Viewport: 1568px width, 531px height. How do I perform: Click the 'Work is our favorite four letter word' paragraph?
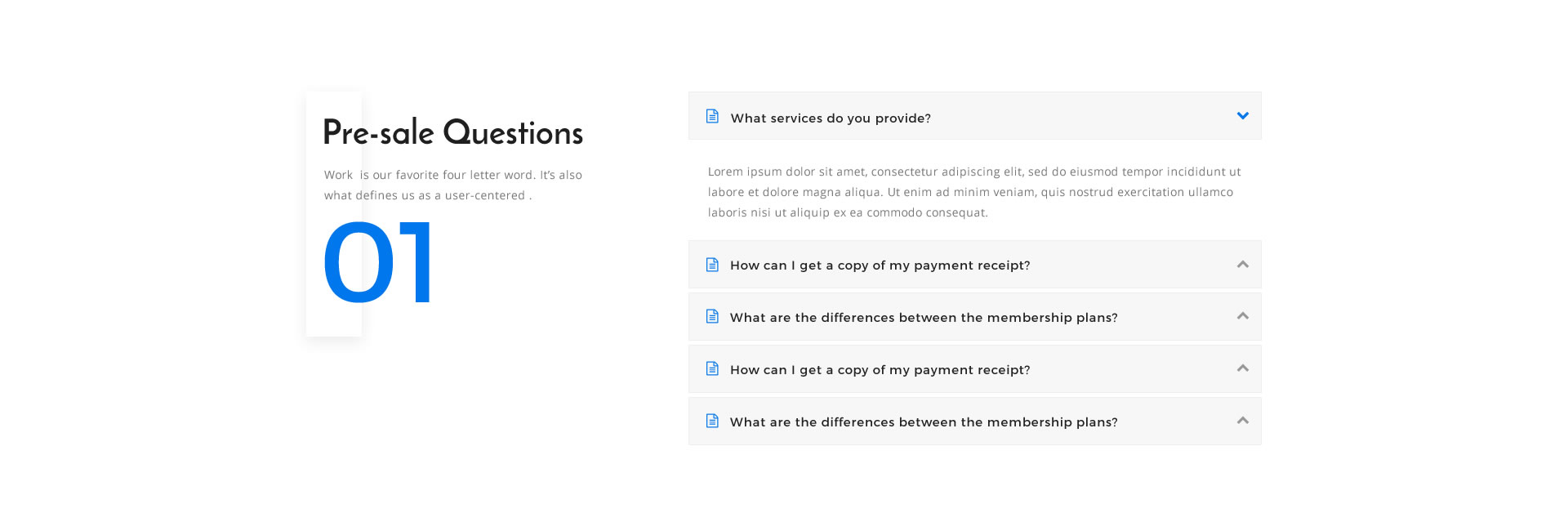click(453, 185)
